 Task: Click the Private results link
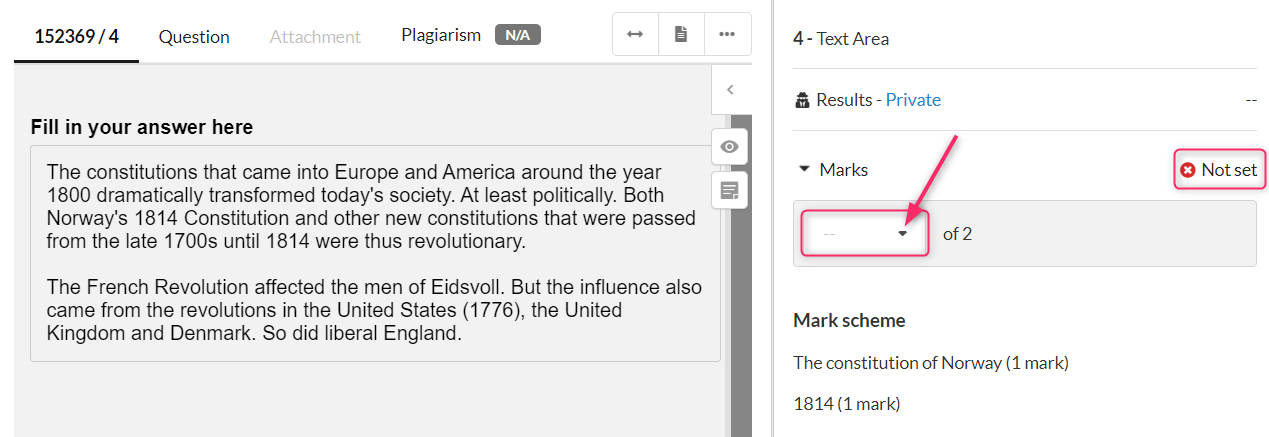(x=913, y=100)
